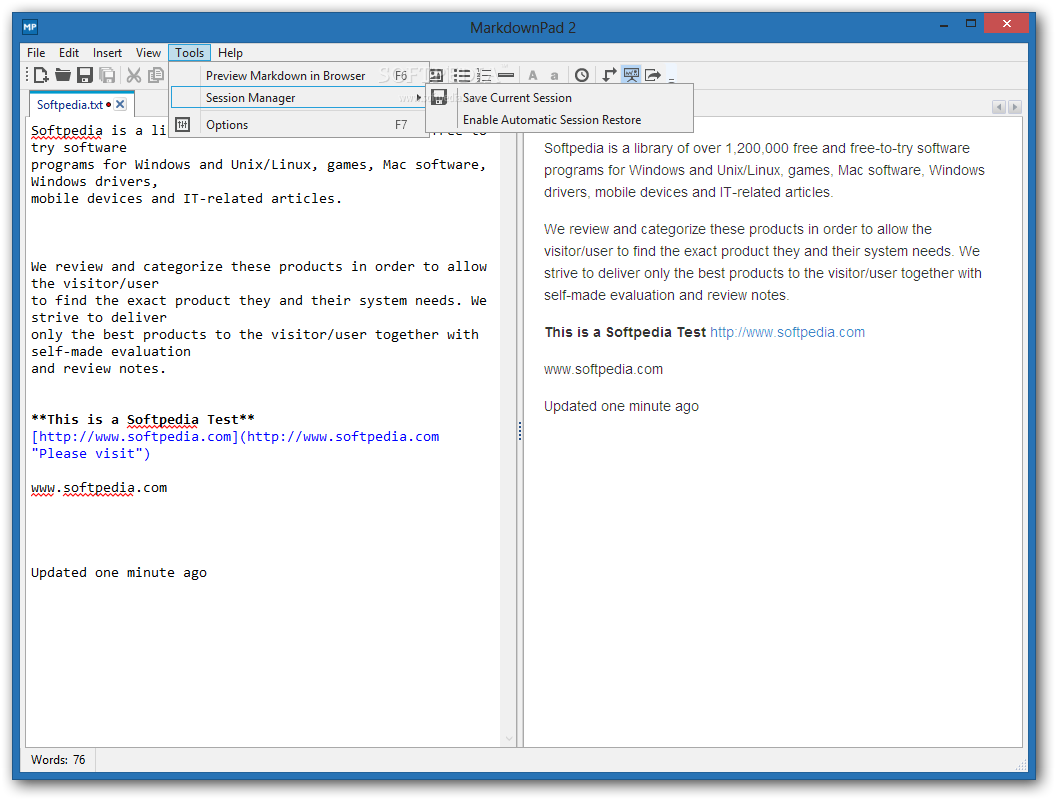
Task: Click "**This is a Softpedia Test**" in editor
Action: click(143, 420)
